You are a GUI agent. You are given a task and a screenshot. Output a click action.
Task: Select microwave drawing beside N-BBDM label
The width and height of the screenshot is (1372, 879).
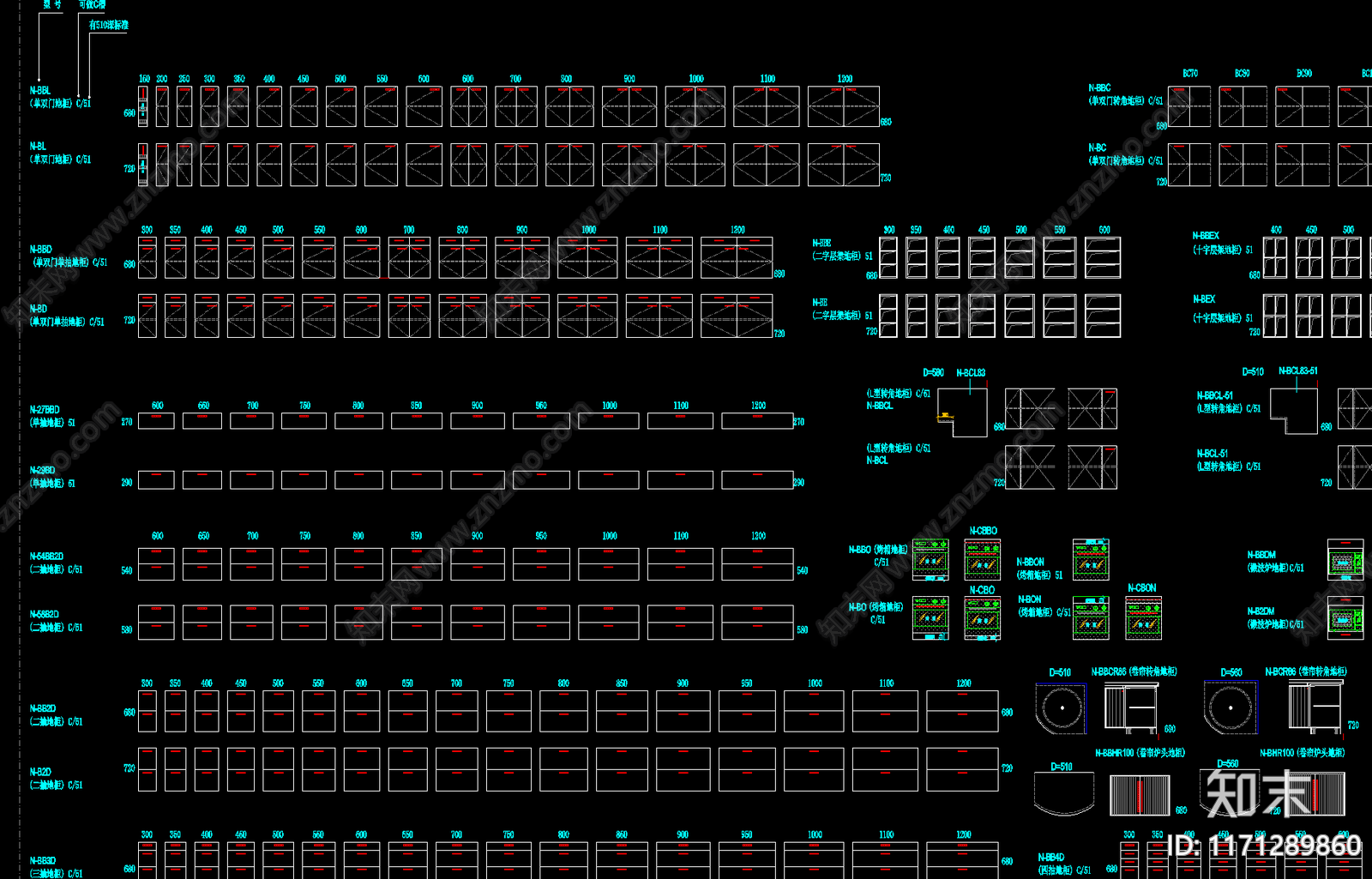(1345, 559)
